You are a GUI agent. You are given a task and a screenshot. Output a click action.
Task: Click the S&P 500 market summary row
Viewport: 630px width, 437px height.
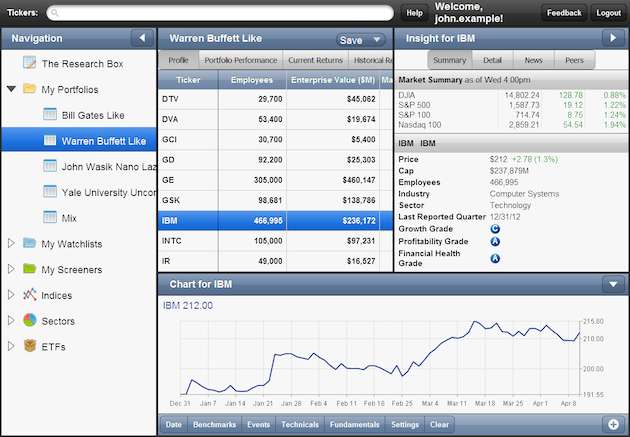(512, 105)
